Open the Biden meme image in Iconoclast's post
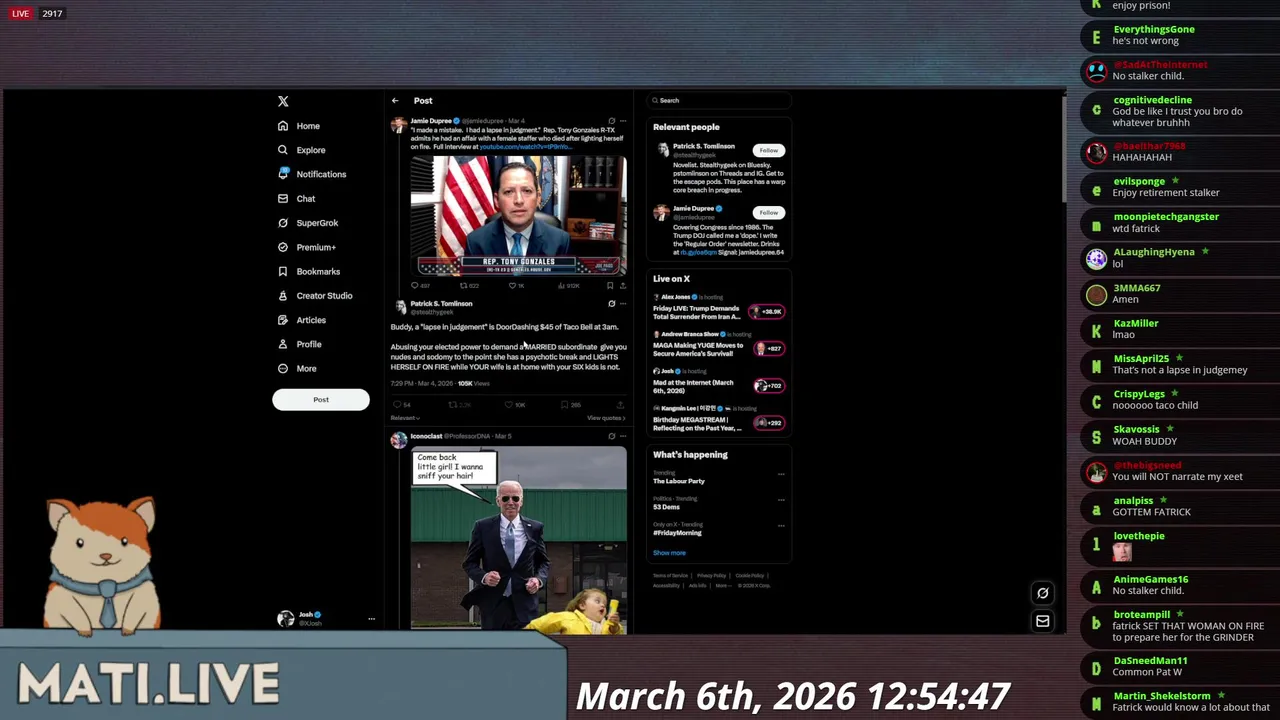Screen dimensions: 1280x720 (x=519, y=540)
